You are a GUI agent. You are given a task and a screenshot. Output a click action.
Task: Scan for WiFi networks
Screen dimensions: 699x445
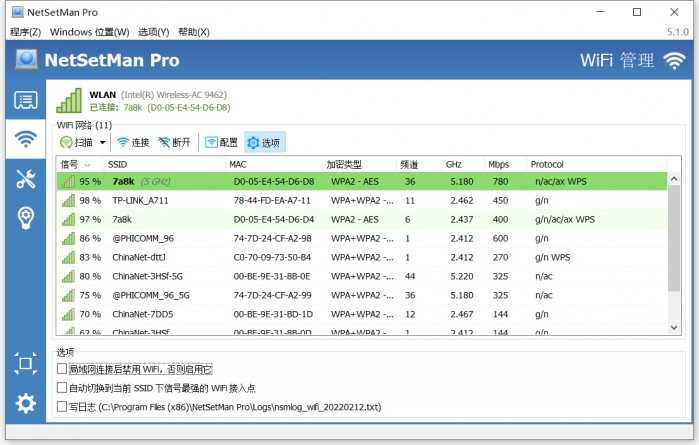(x=76, y=142)
